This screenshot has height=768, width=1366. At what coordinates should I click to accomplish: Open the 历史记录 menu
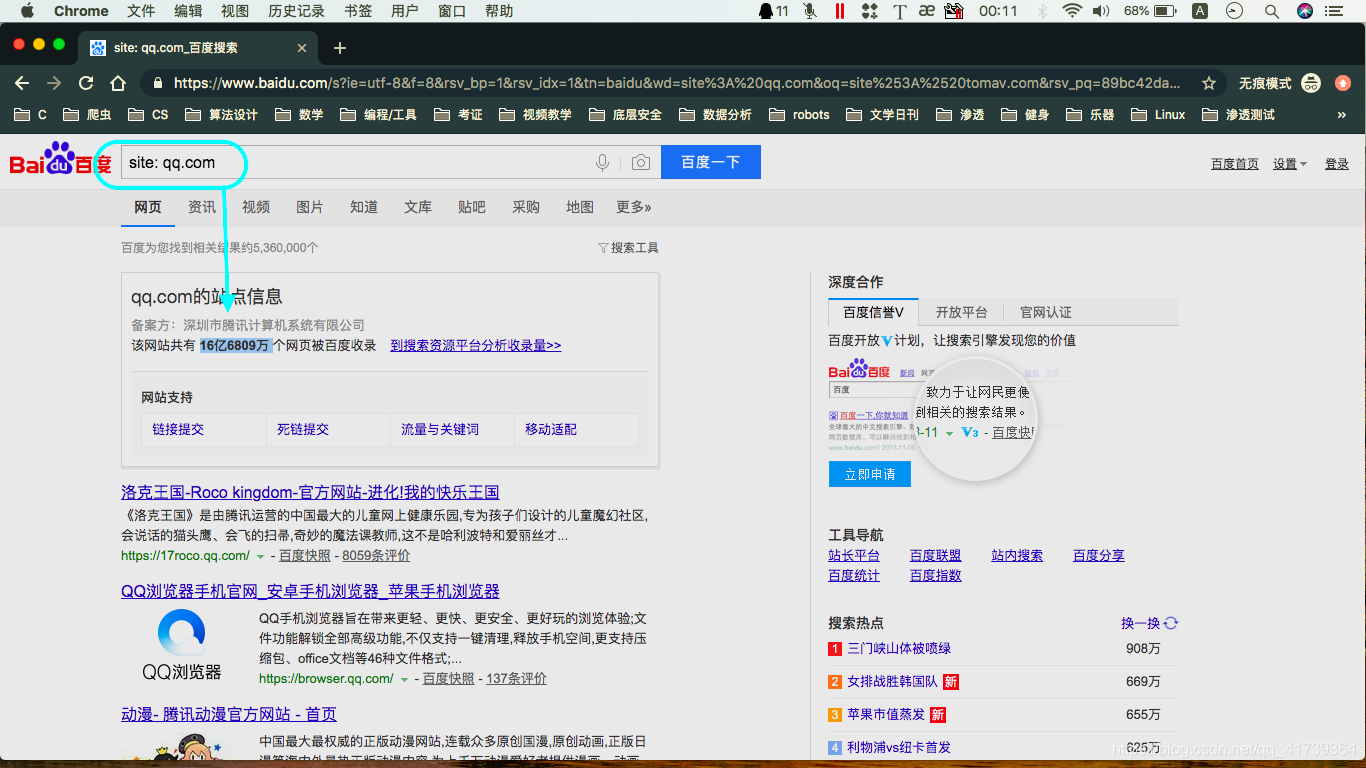click(x=297, y=11)
